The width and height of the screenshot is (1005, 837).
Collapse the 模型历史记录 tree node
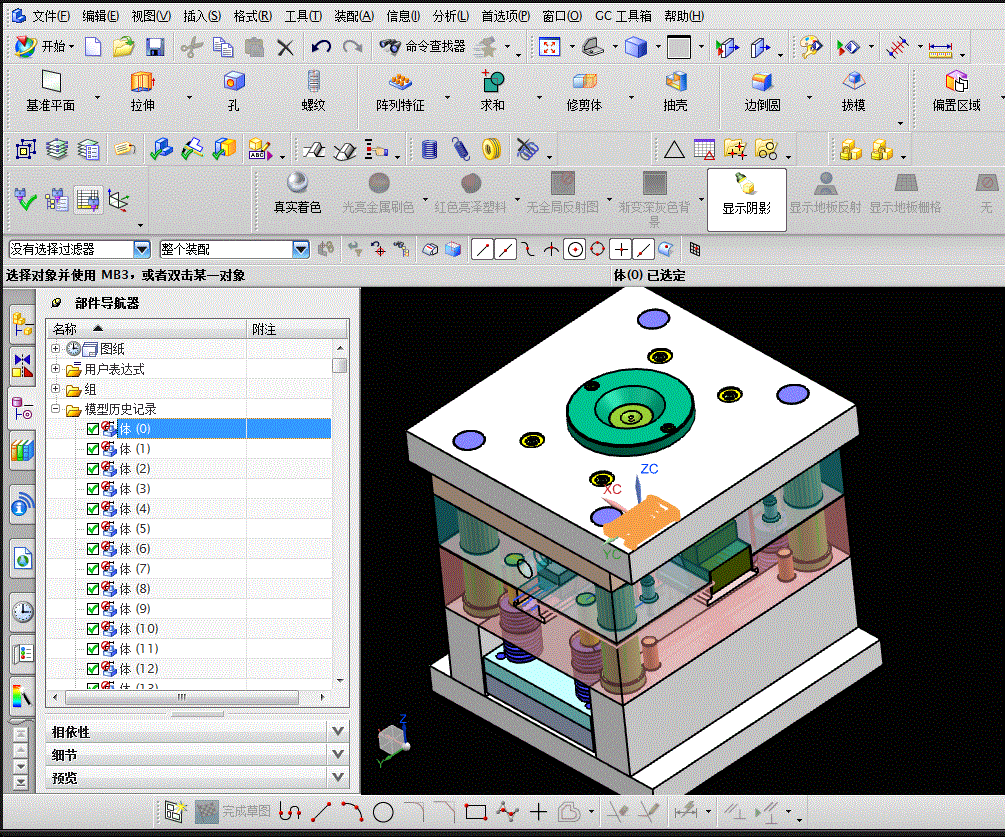point(56,408)
